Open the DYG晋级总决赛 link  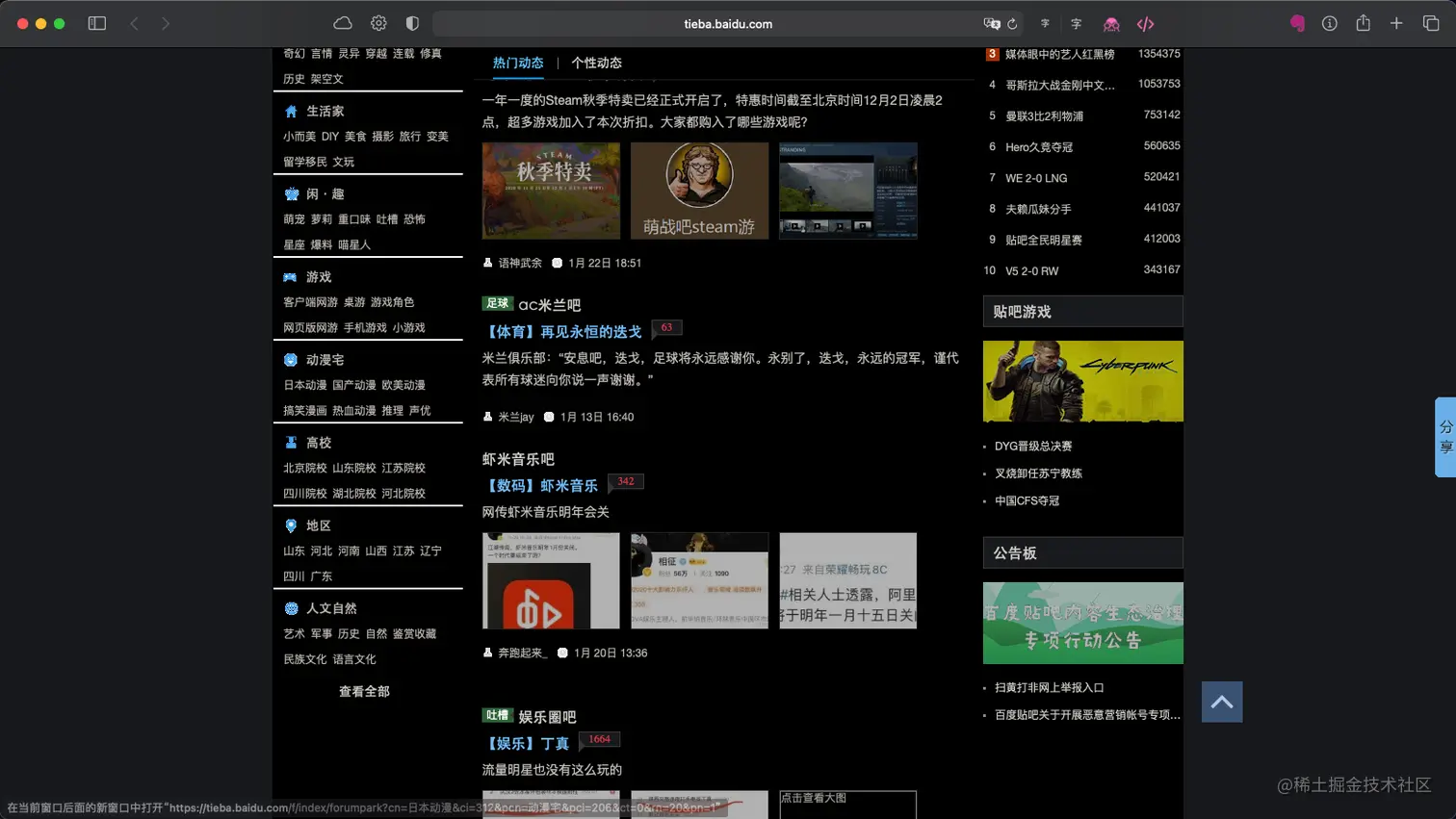(1033, 447)
